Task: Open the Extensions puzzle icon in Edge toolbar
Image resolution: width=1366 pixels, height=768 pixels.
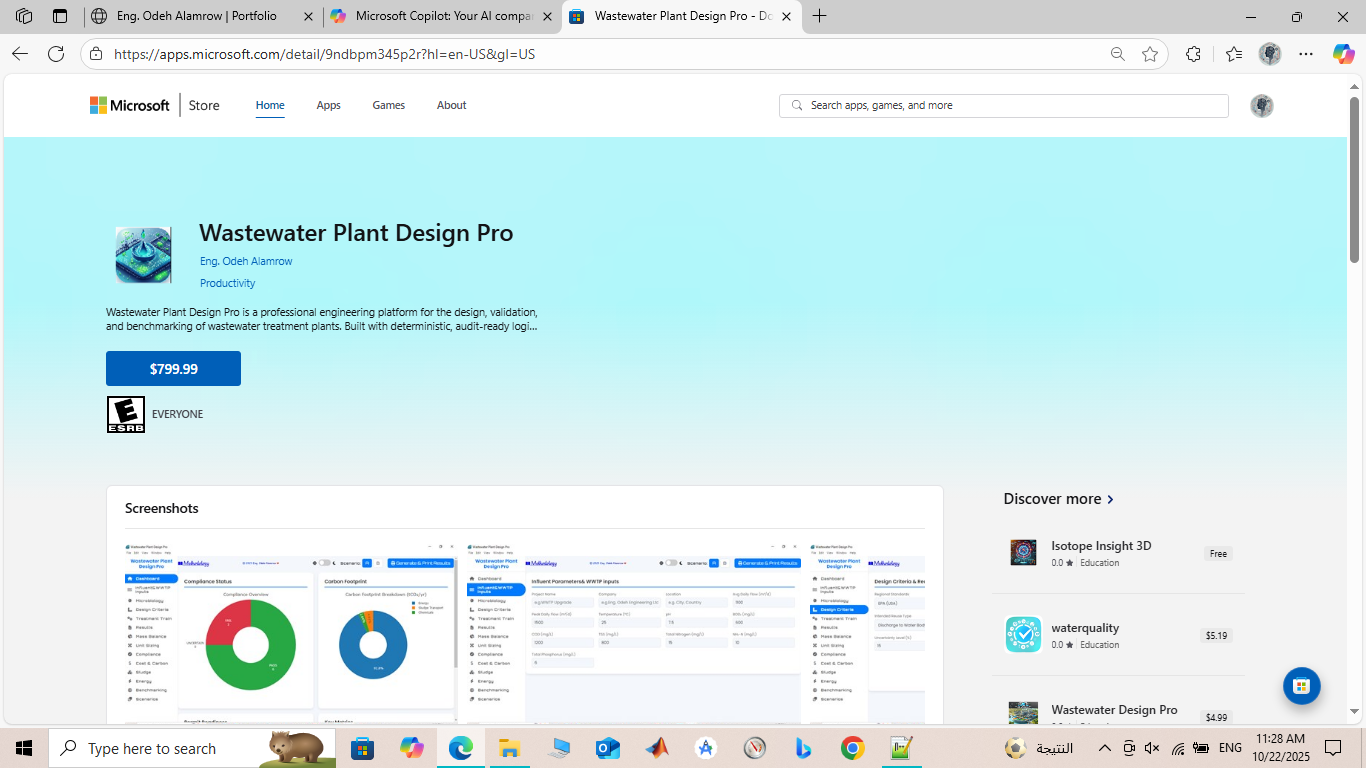Action: tap(1193, 54)
